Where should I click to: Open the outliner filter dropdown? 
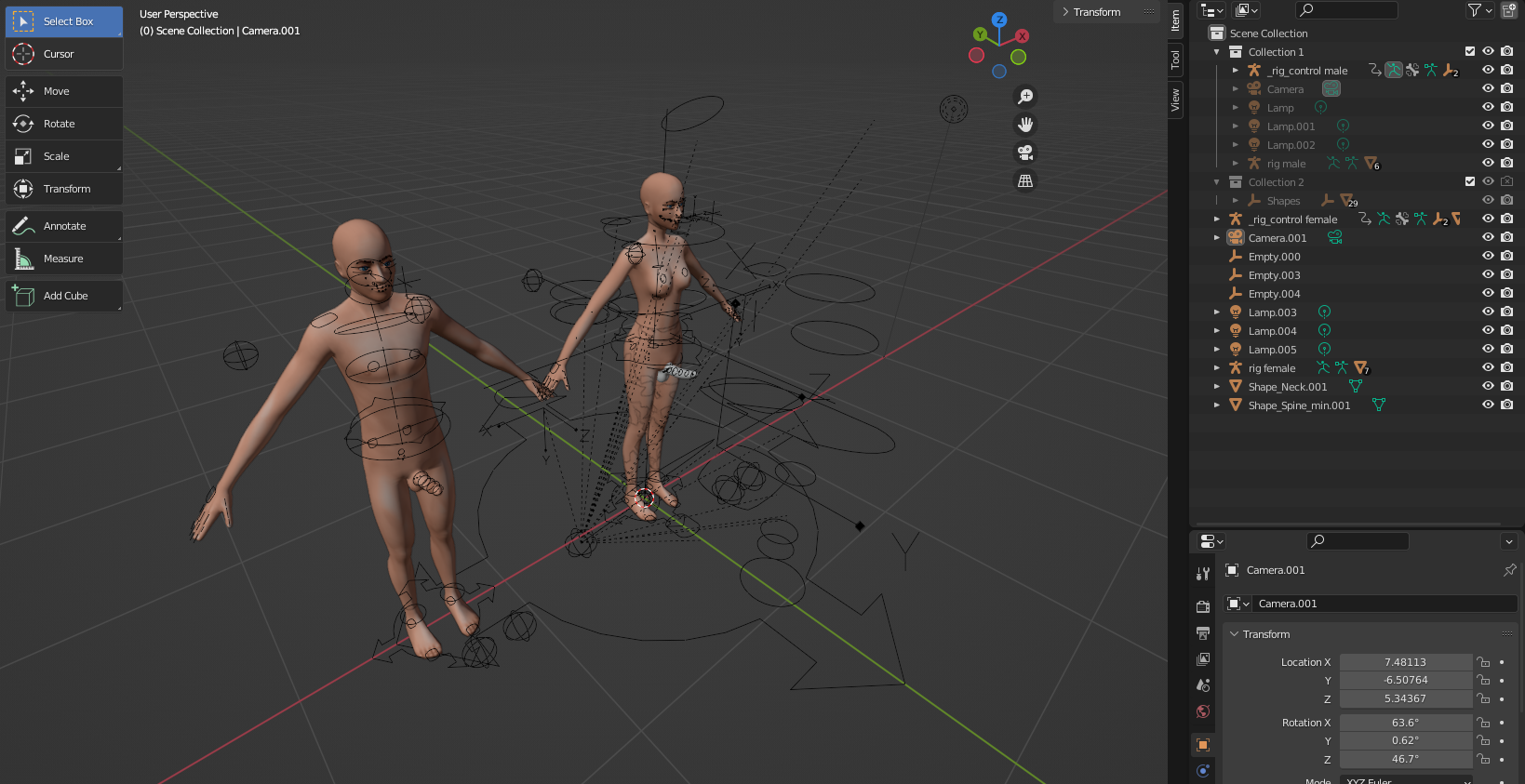1479,10
